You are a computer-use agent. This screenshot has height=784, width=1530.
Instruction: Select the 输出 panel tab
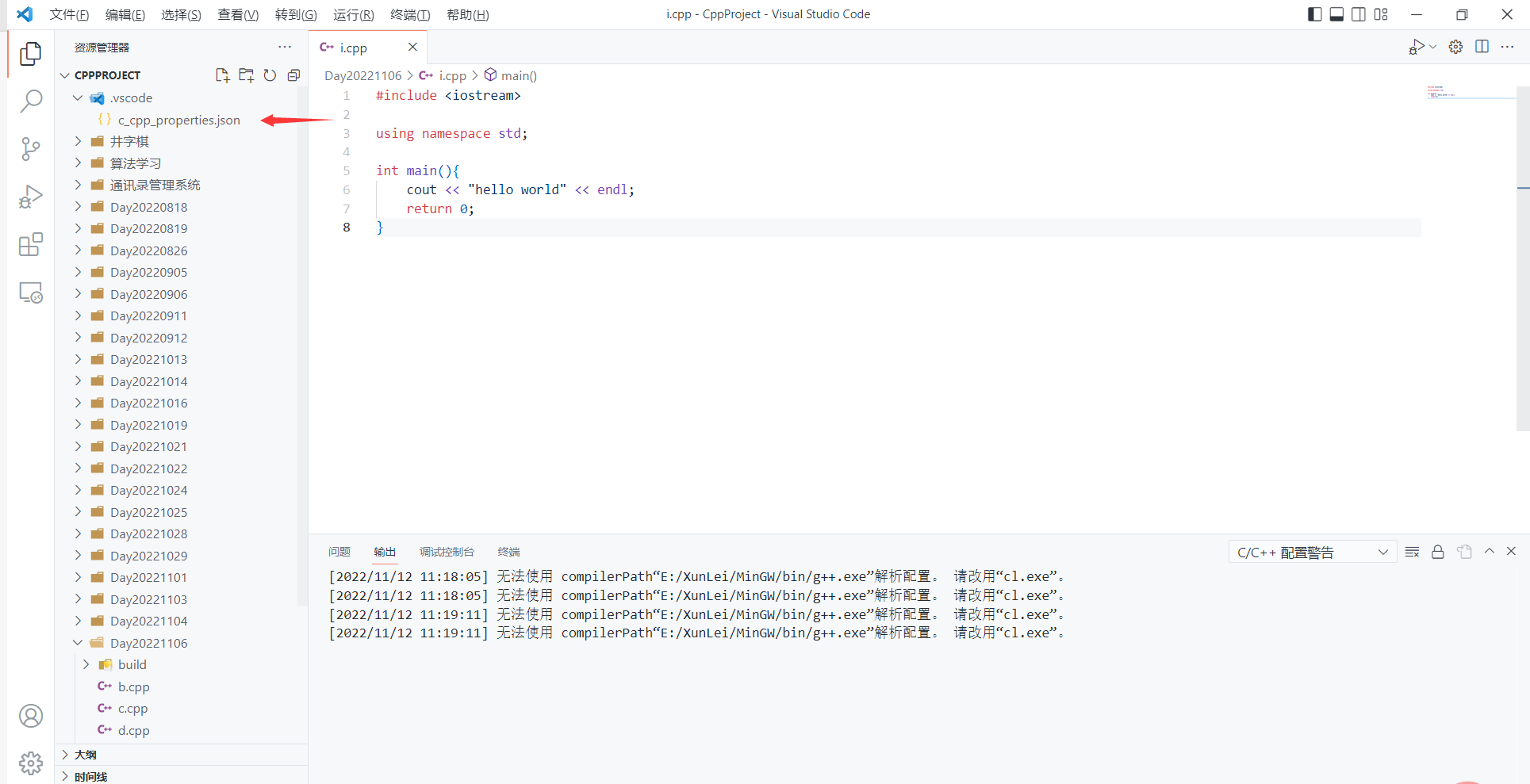(x=385, y=552)
